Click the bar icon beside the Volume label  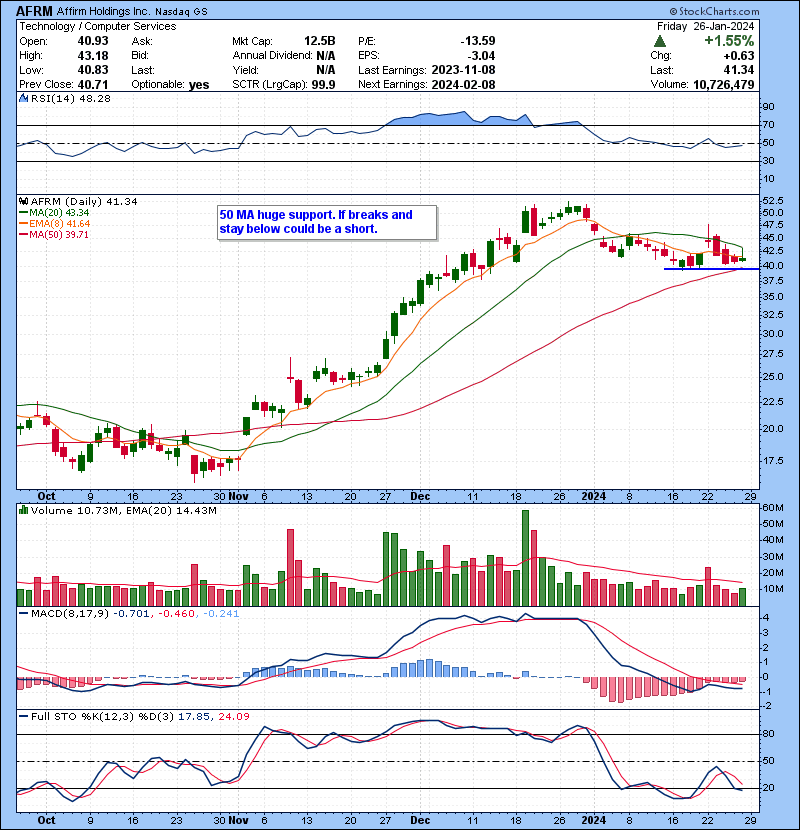pos(23,510)
